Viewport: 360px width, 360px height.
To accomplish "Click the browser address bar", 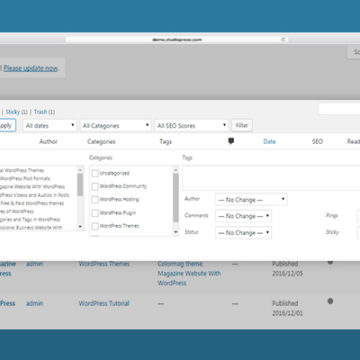I will [177, 39].
